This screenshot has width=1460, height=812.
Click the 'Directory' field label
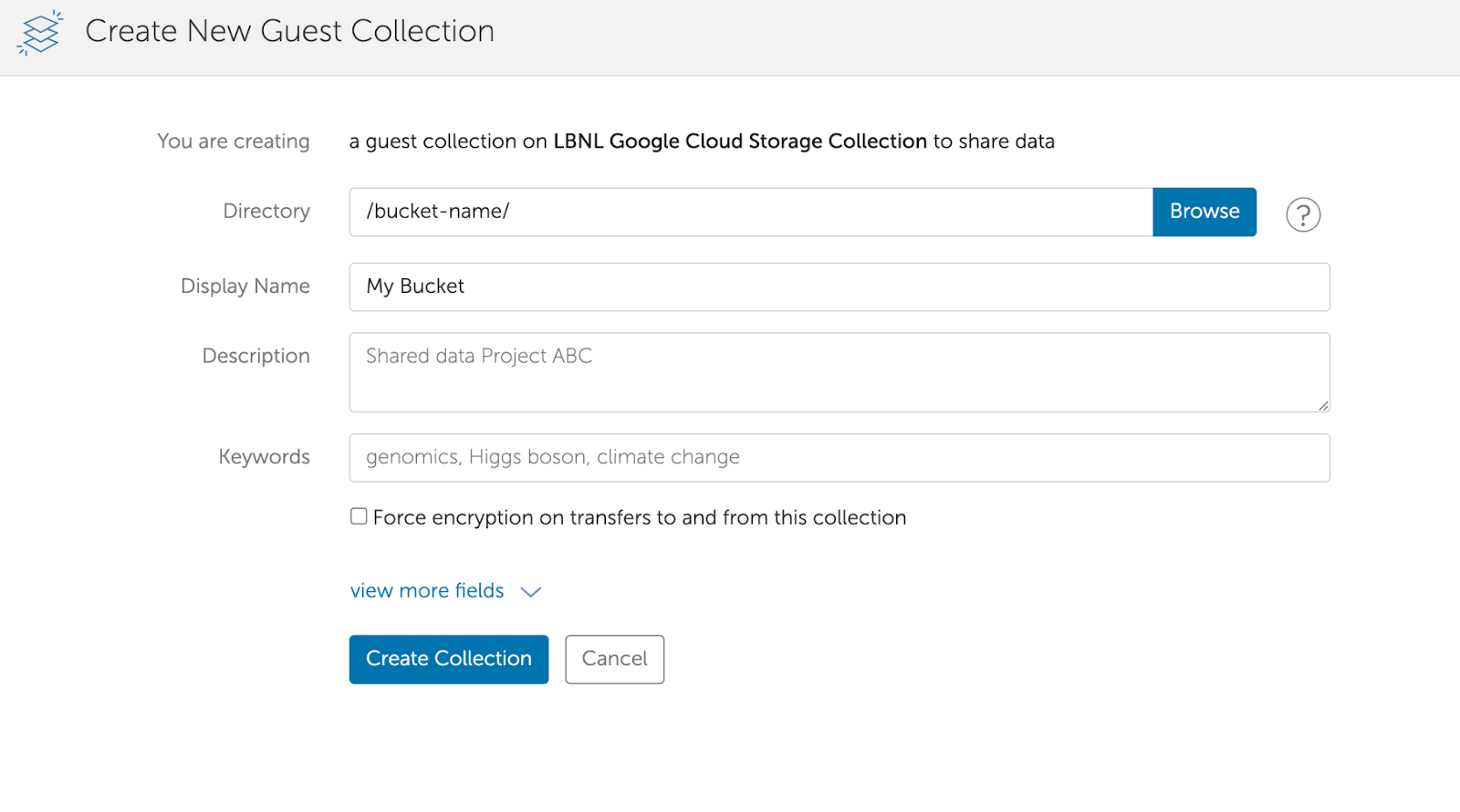coord(266,212)
